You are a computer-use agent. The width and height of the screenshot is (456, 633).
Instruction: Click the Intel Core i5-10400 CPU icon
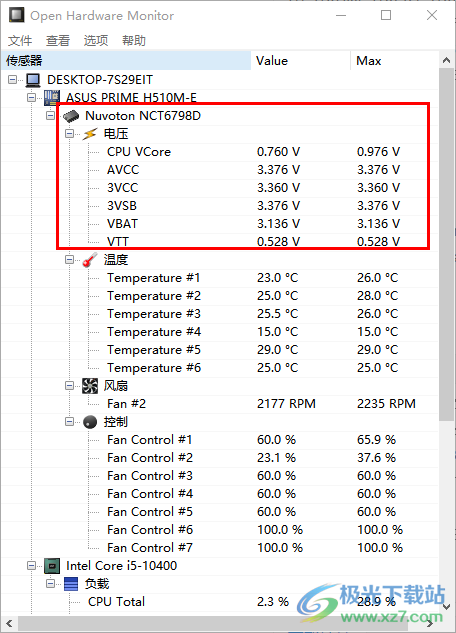(x=52, y=566)
